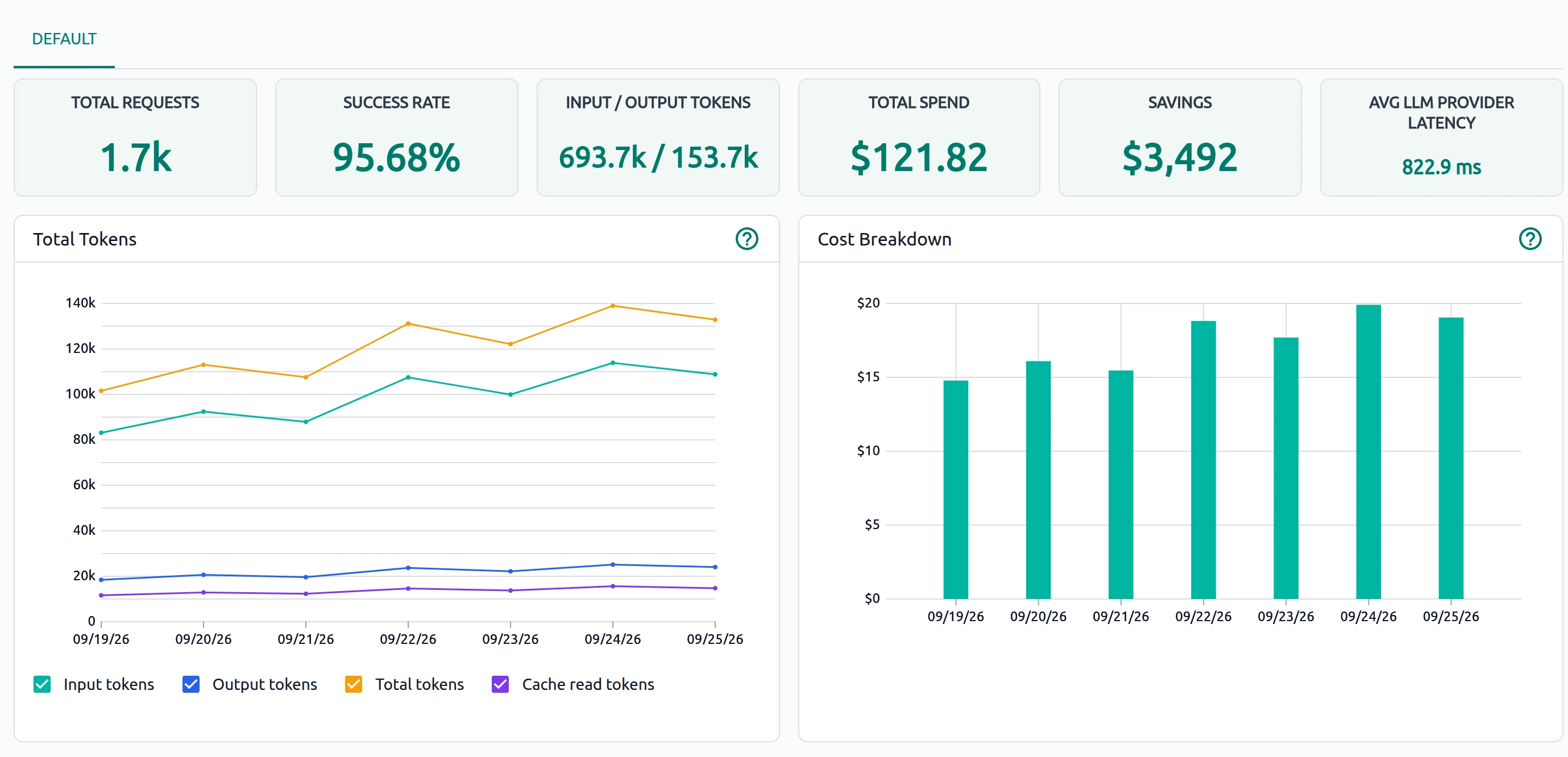Screen dimensions: 1568x757
Task: Click the Savings $3,492 value
Action: (x=1180, y=157)
